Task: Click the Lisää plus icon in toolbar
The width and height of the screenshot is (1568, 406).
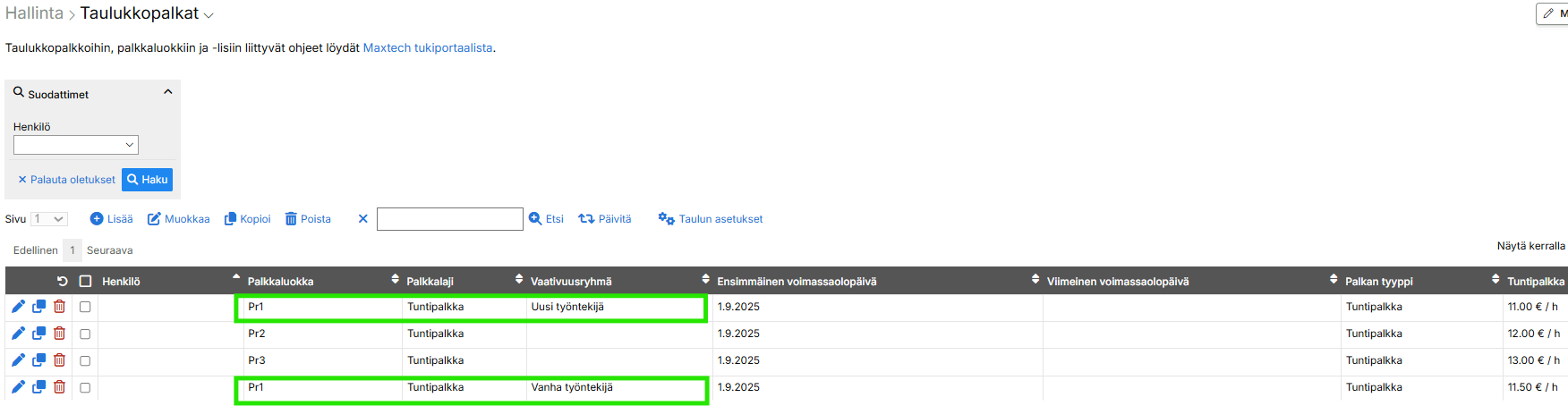Action: (x=97, y=219)
